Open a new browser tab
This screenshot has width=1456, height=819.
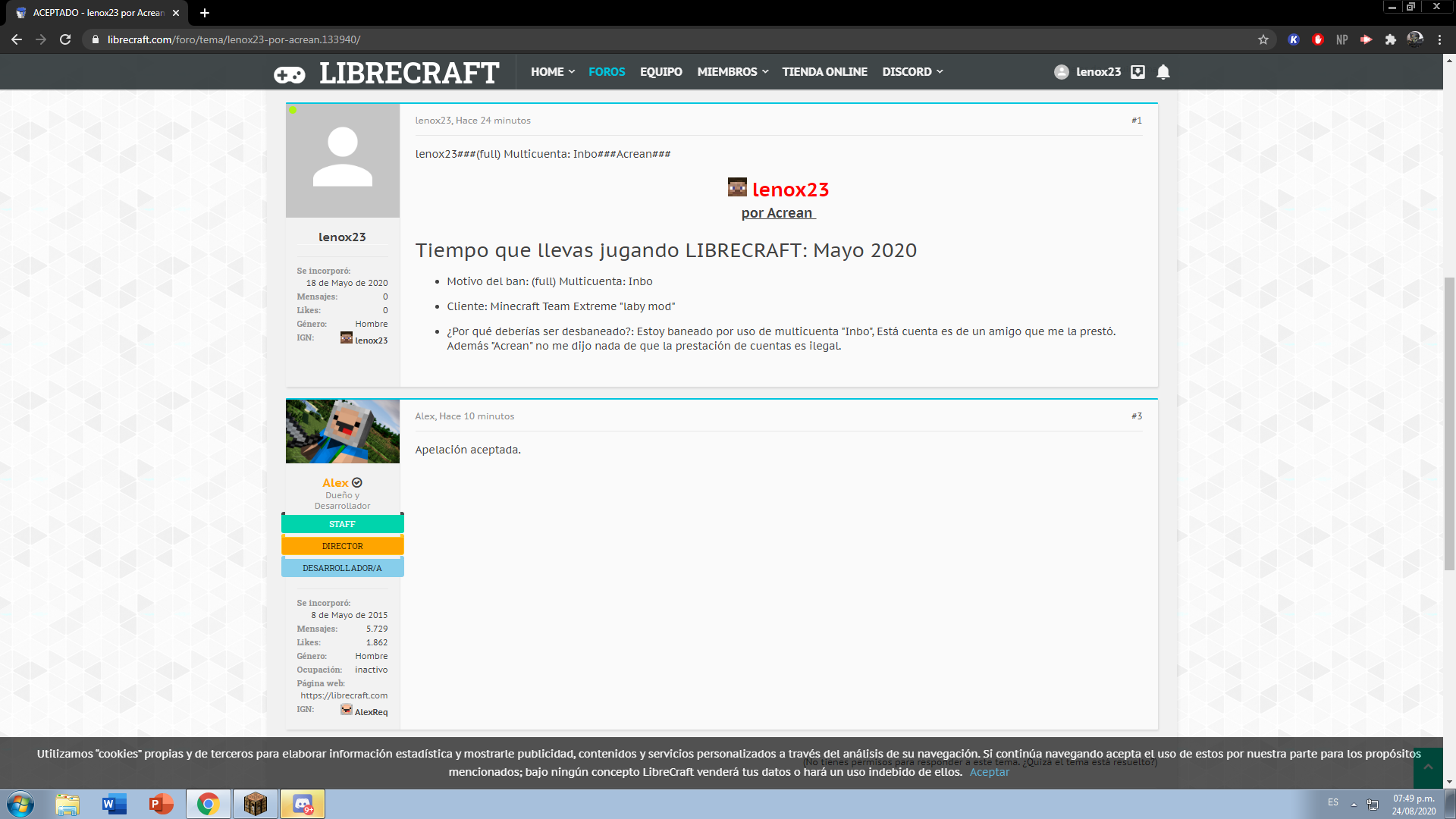click(x=205, y=13)
